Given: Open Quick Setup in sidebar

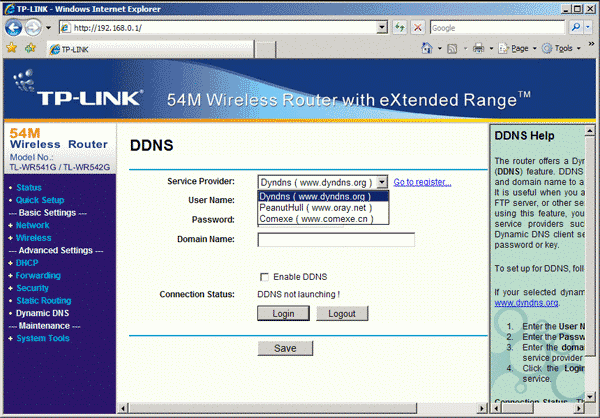Looking at the screenshot, I should point(40,200).
